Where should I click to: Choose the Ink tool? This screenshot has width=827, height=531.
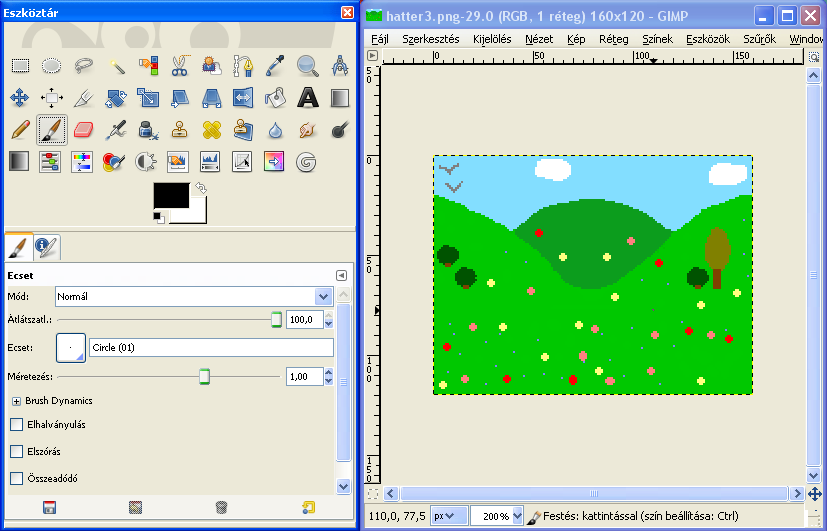(148, 130)
